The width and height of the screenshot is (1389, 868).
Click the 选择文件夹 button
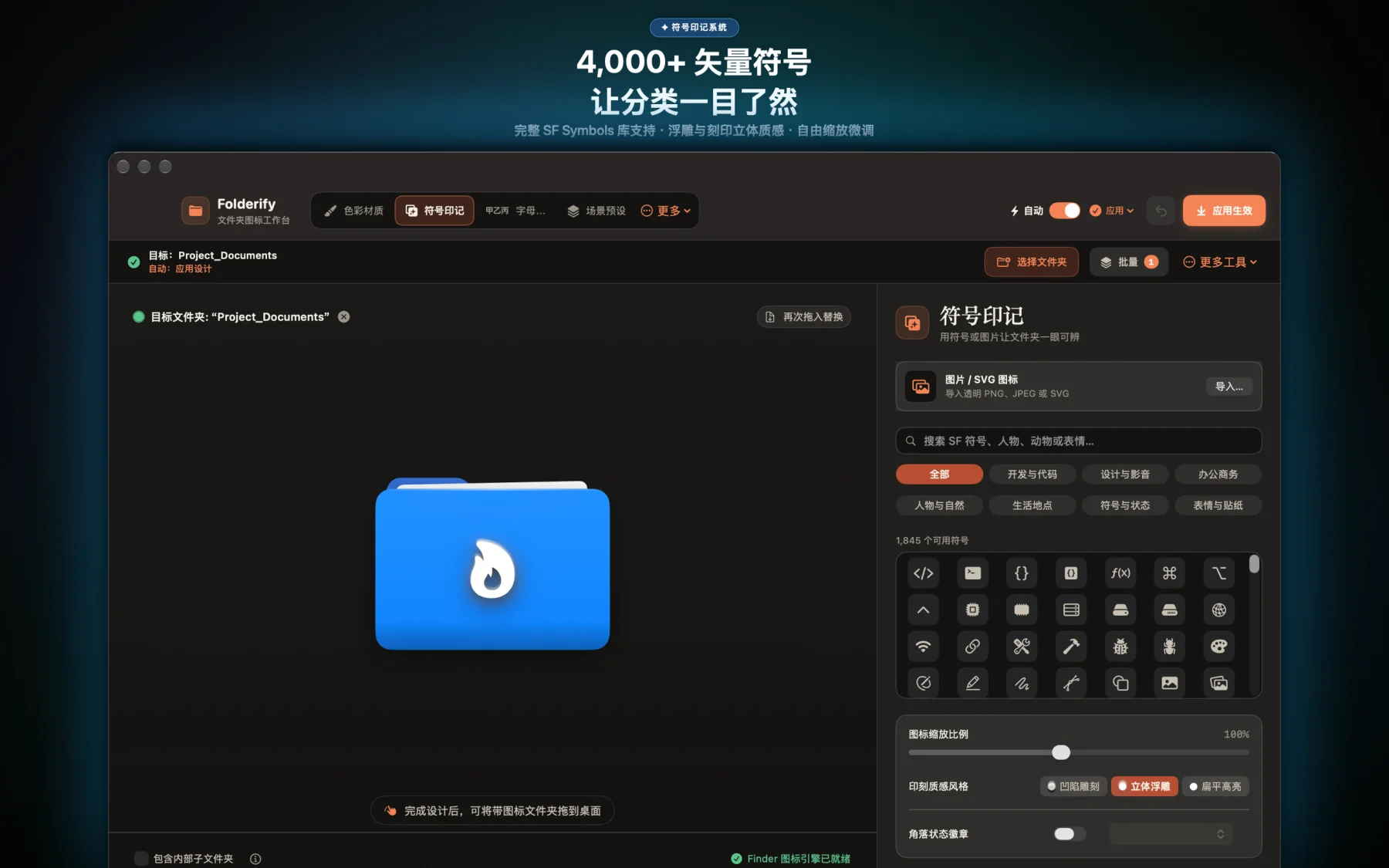[x=1032, y=262]
